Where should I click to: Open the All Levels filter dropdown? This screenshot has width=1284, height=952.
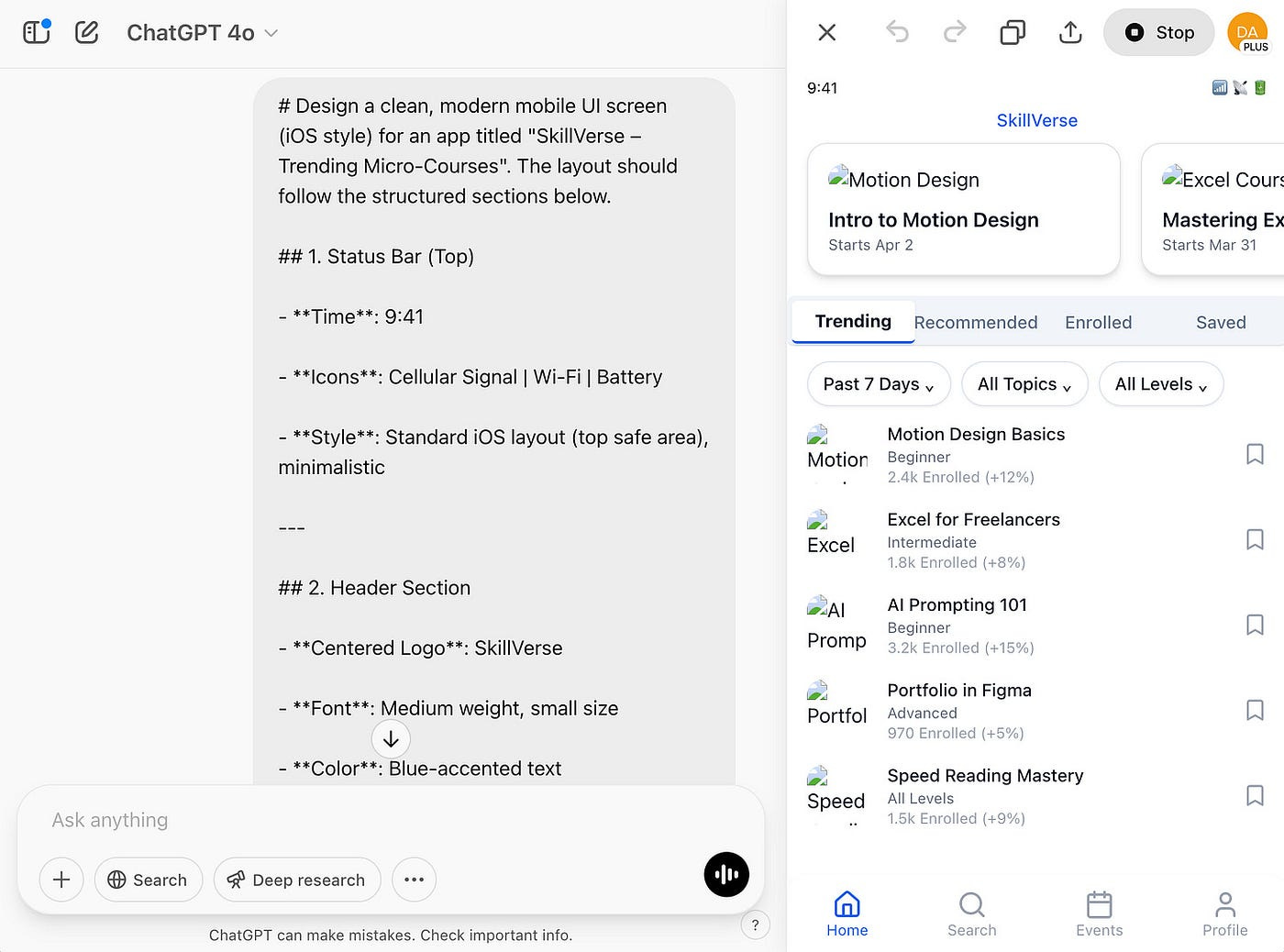tap(1161, 384)
